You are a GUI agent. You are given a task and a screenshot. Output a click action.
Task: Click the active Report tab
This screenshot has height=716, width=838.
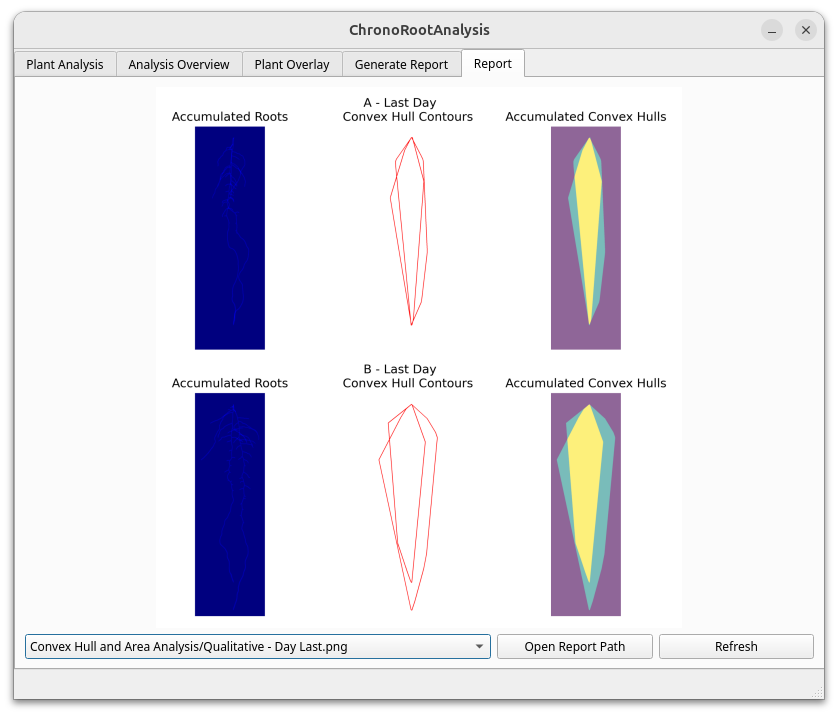pyautogui.click(x=492, y=63)
